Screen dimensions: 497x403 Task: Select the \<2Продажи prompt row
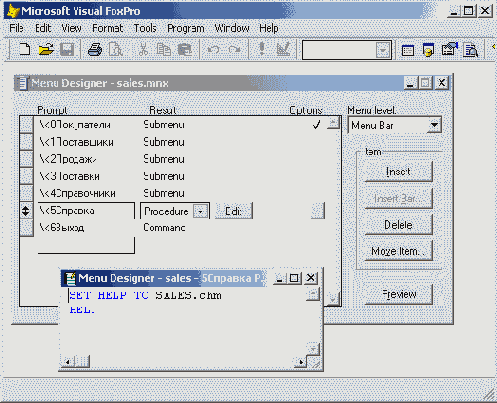(68, 159)
